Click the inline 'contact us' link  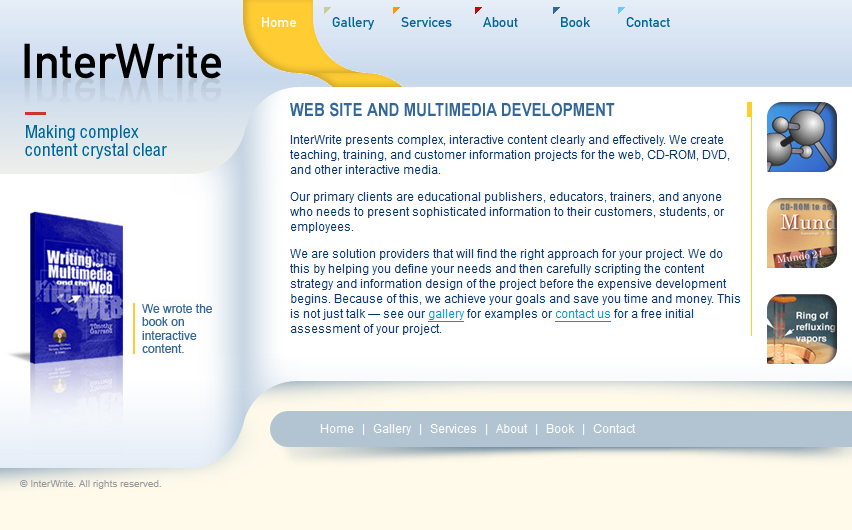pos(583,314)
